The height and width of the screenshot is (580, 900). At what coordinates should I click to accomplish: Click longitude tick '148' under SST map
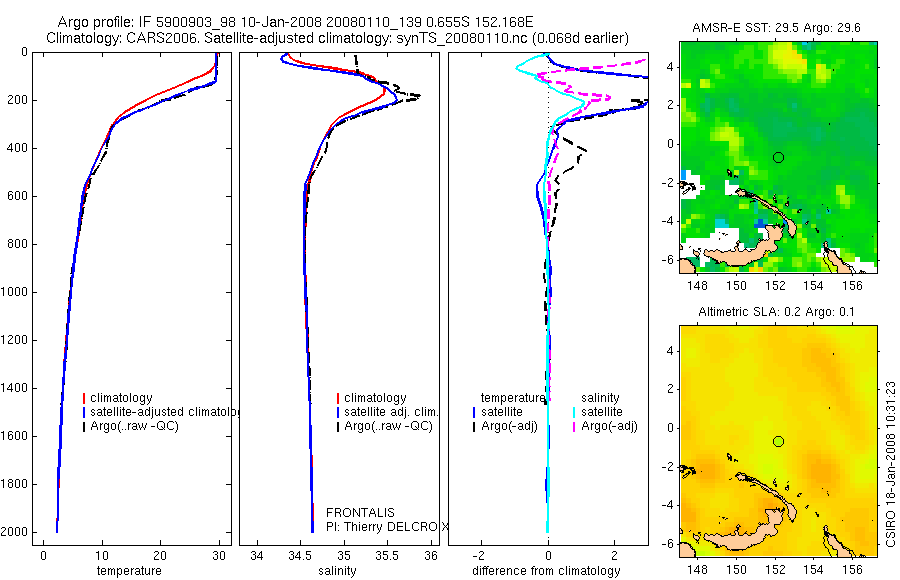point(697,285)
